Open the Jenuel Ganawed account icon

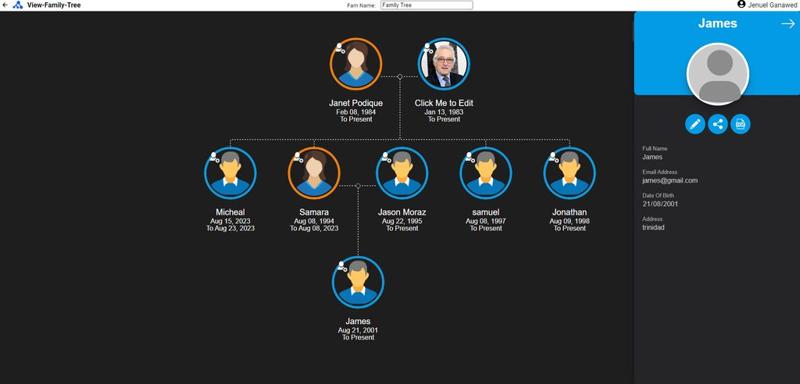click(741, 5)
